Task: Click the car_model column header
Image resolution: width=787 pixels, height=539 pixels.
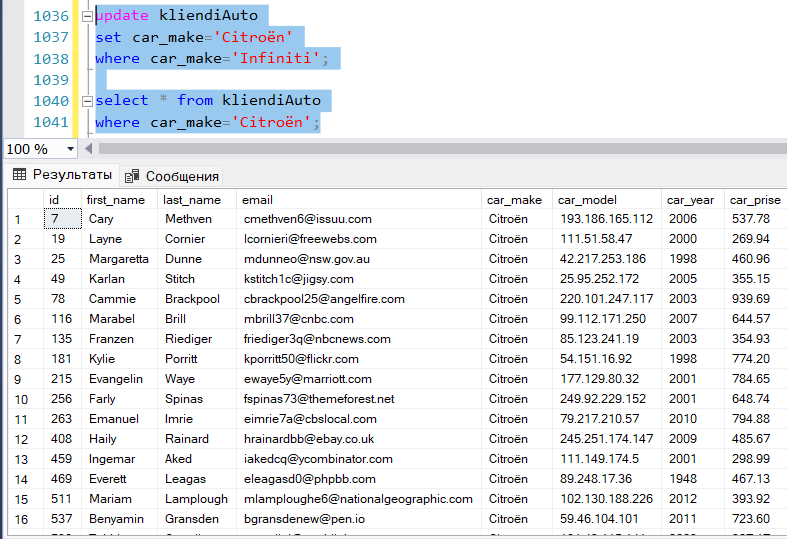Action: pyautogui.click(x=607, y=200)
